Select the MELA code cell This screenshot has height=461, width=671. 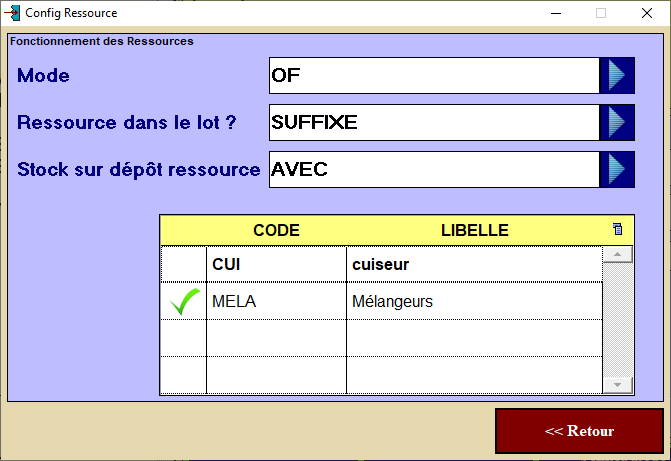276,301
